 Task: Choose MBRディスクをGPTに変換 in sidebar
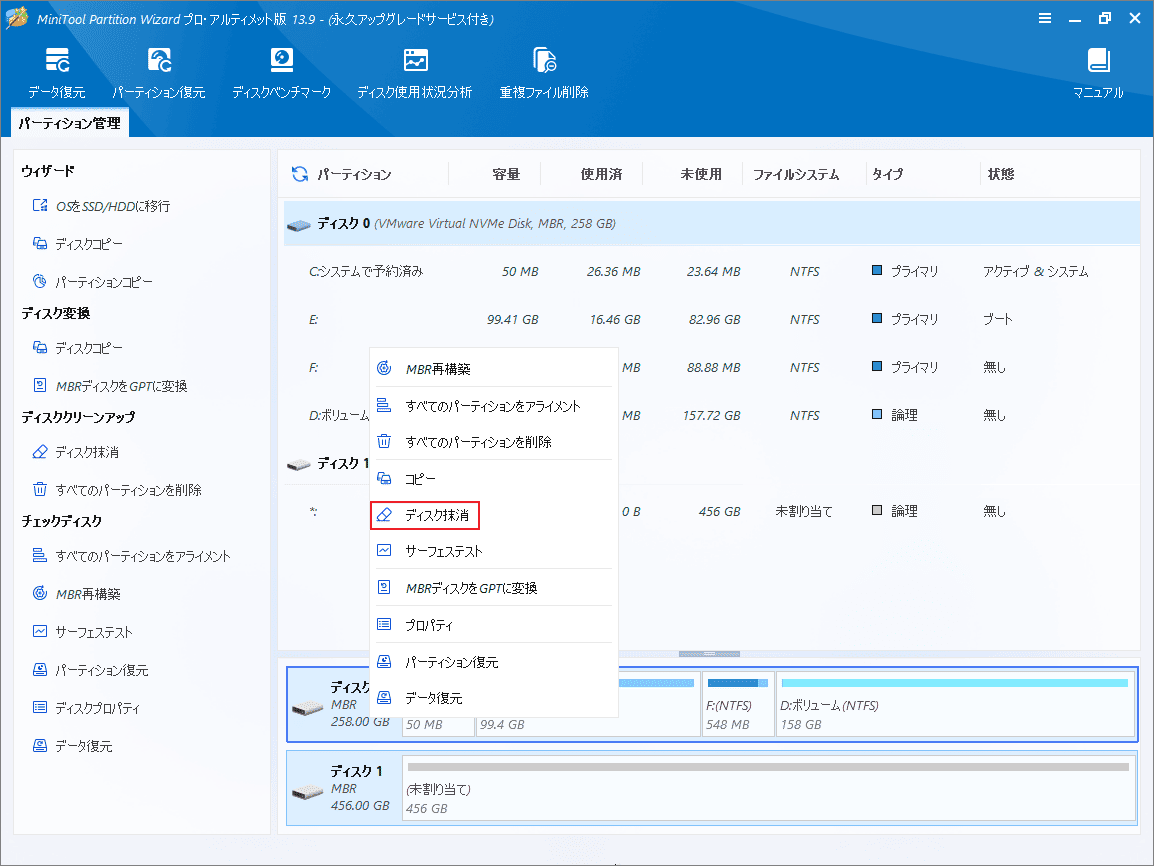click(110, 386)
